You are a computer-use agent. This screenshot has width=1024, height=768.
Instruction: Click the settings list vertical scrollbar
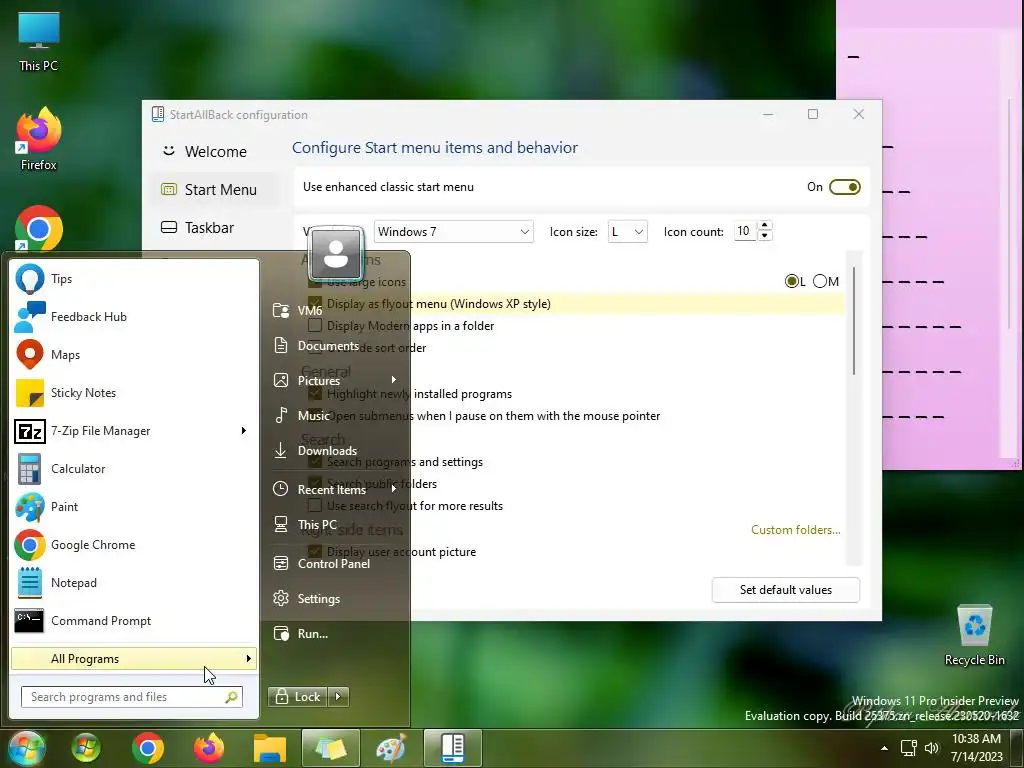coord(854,320)
